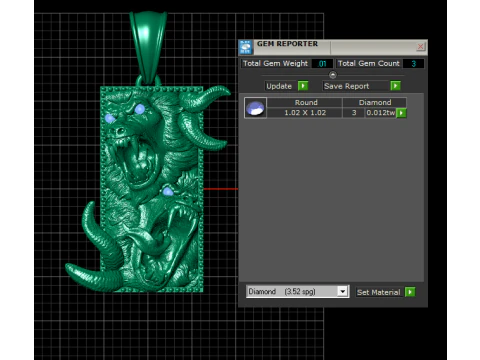Click the dropdown arrow of the material combo box

[342, 292]
